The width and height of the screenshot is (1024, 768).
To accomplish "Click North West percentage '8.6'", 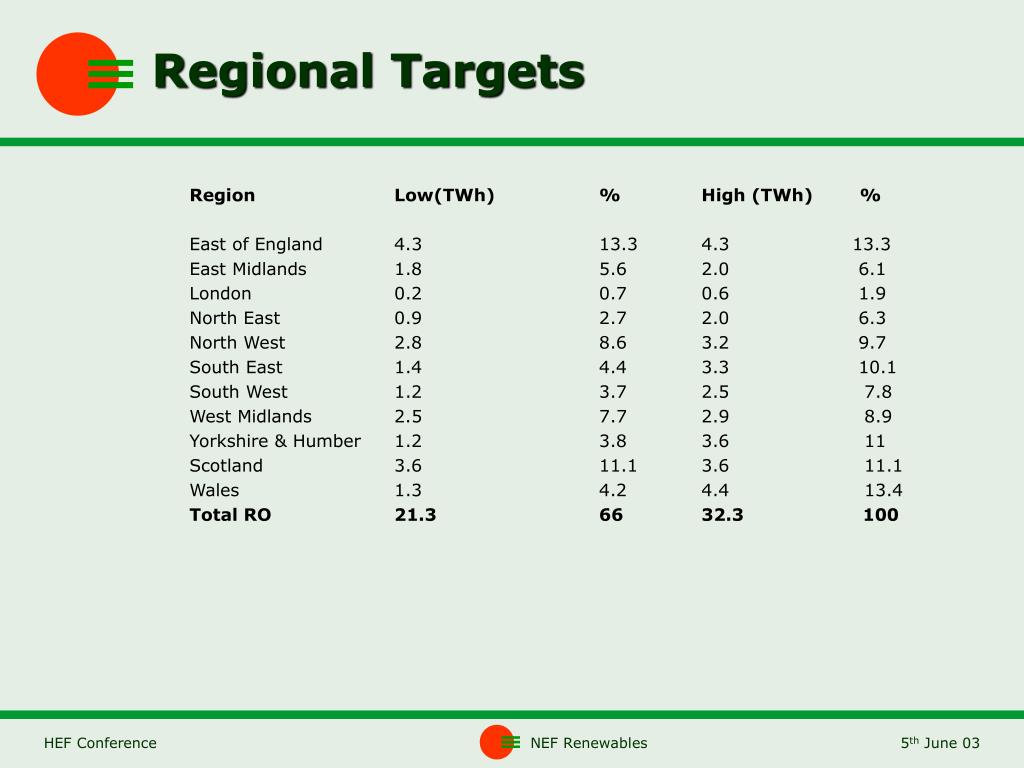I will [613, 343].
